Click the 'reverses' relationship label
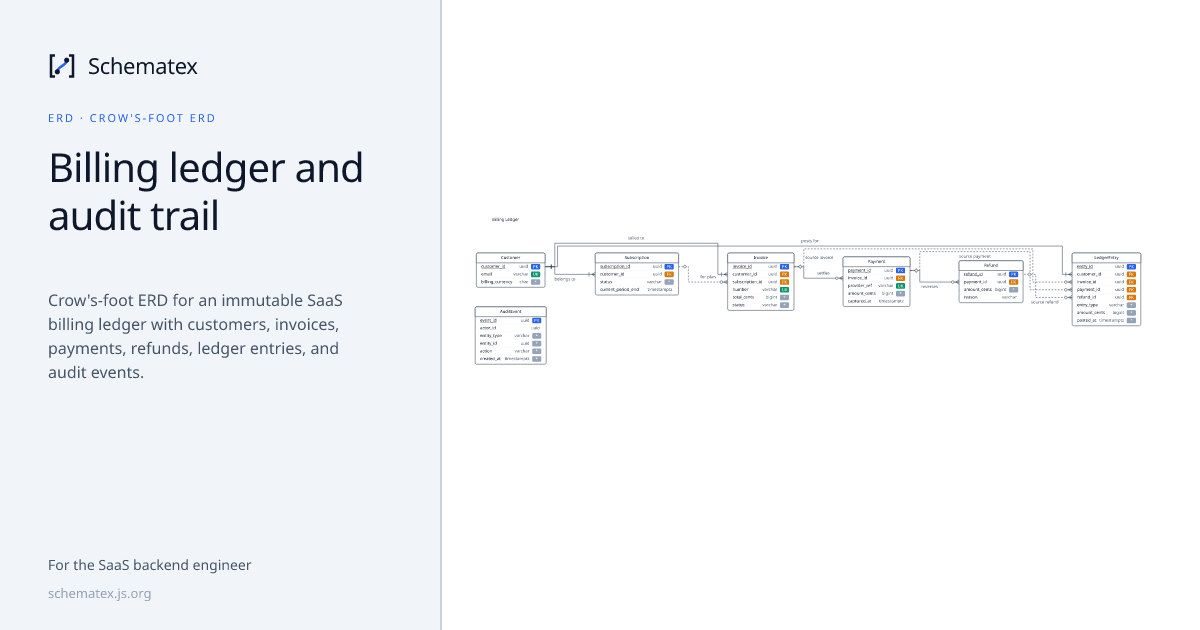Image resolution: width=1200 pixels, height=630 pixels. click(x=930, y=286)
